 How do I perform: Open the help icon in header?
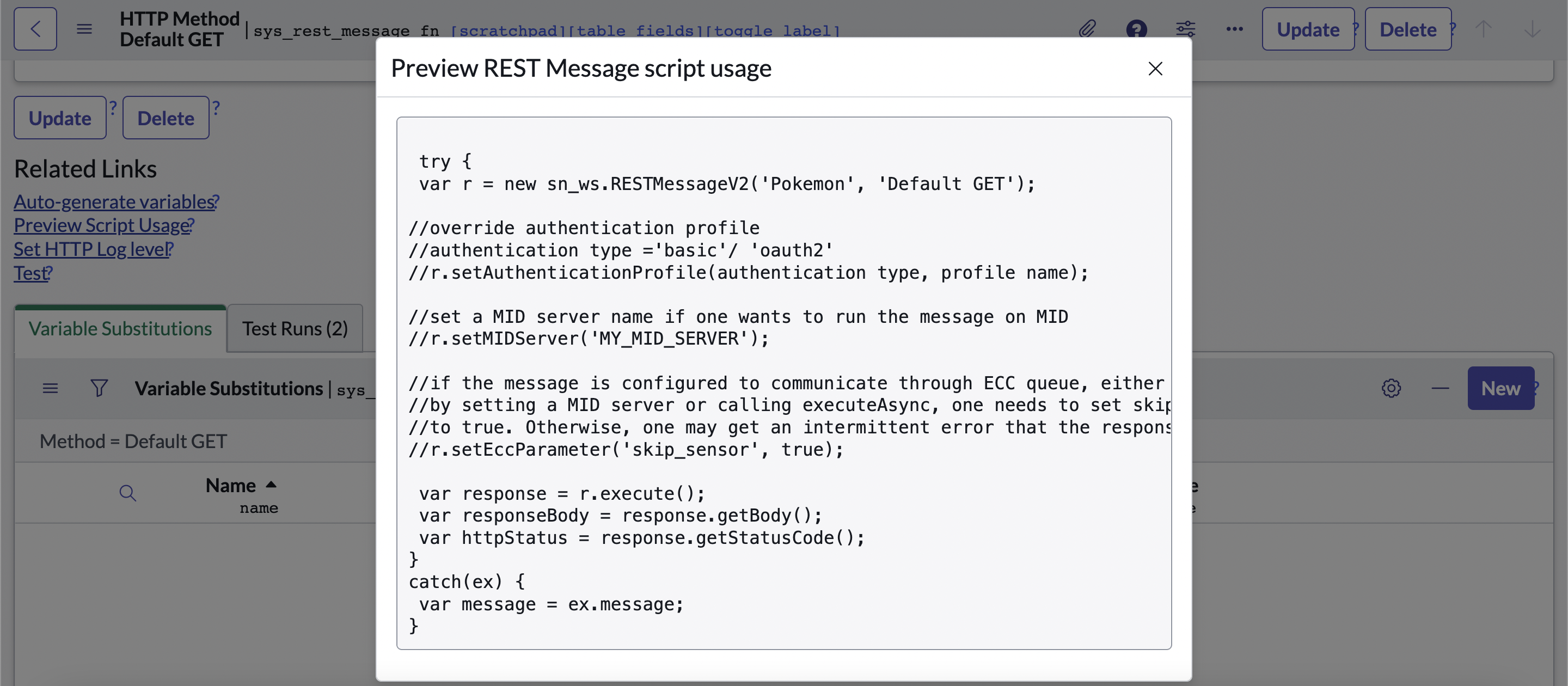click(x=1136, y=29)
